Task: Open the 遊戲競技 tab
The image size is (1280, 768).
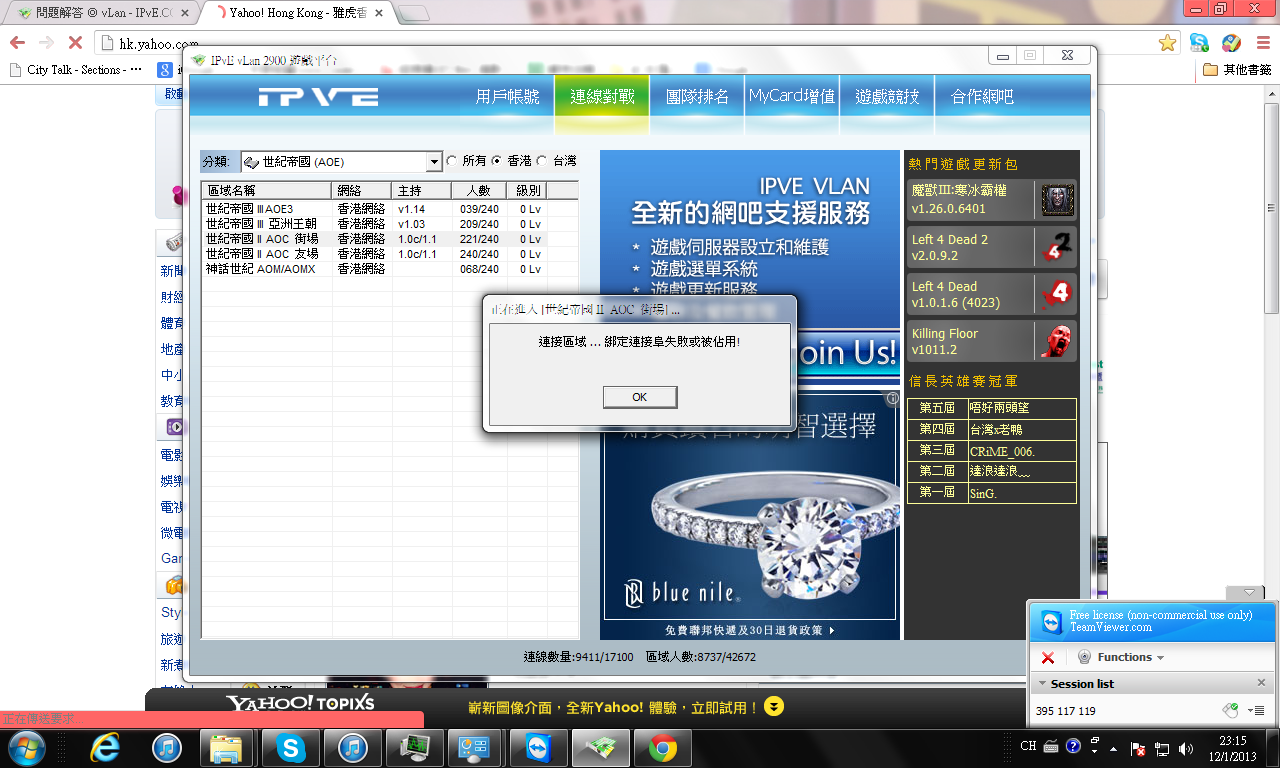Action: coord(887,97)
